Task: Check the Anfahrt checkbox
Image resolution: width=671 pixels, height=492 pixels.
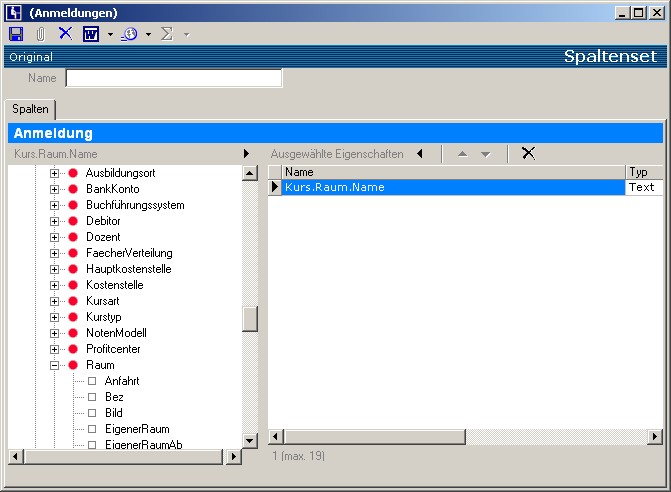Action: [92, 381]
